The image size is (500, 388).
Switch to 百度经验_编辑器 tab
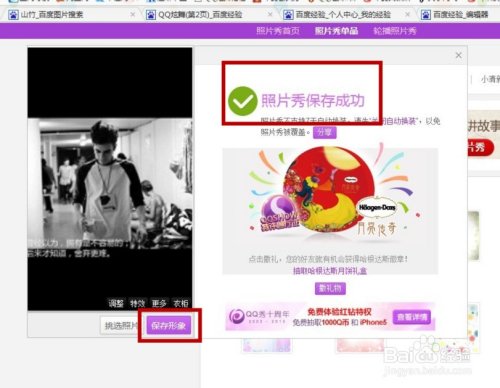point(460,15)
